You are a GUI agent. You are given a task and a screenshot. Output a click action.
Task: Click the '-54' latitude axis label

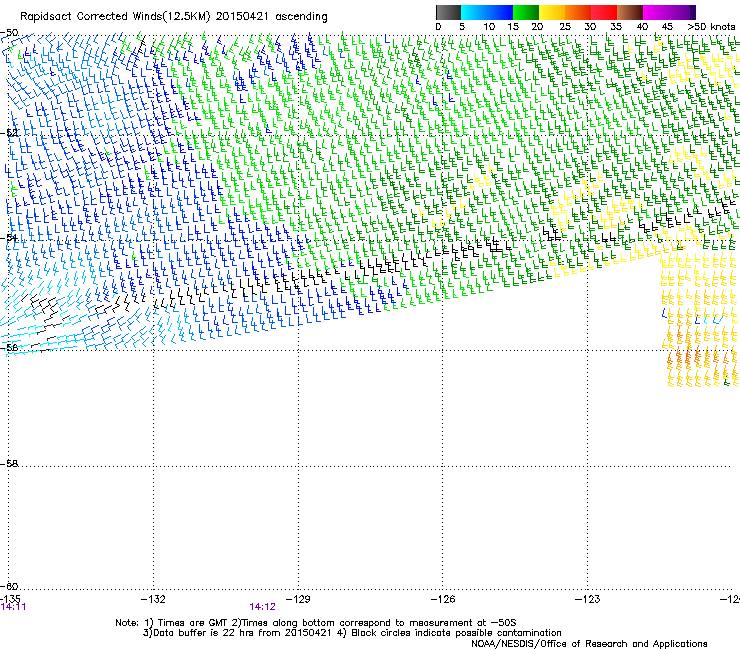(9, 238)
